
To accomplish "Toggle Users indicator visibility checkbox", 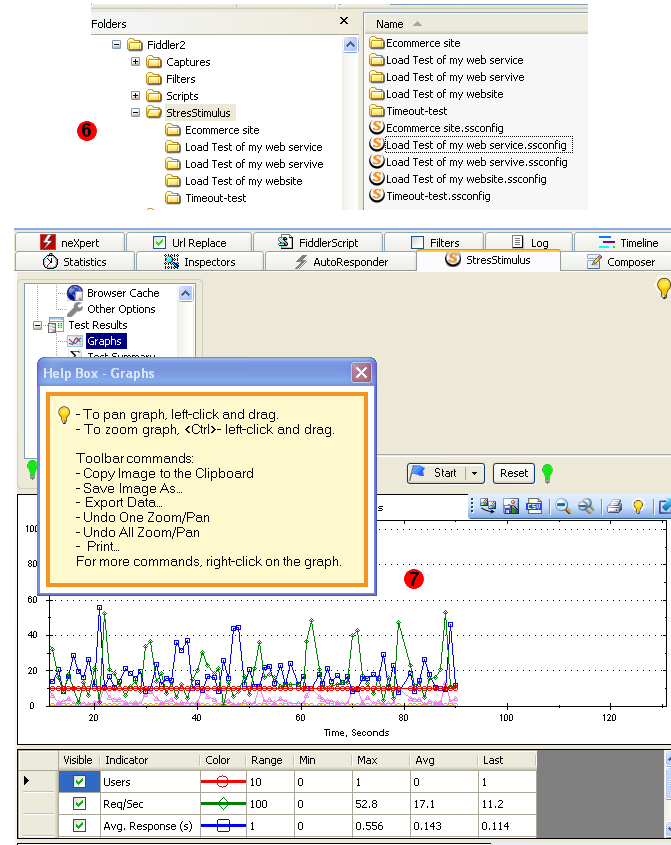I will pyautogui.click(x=79, y=781).
